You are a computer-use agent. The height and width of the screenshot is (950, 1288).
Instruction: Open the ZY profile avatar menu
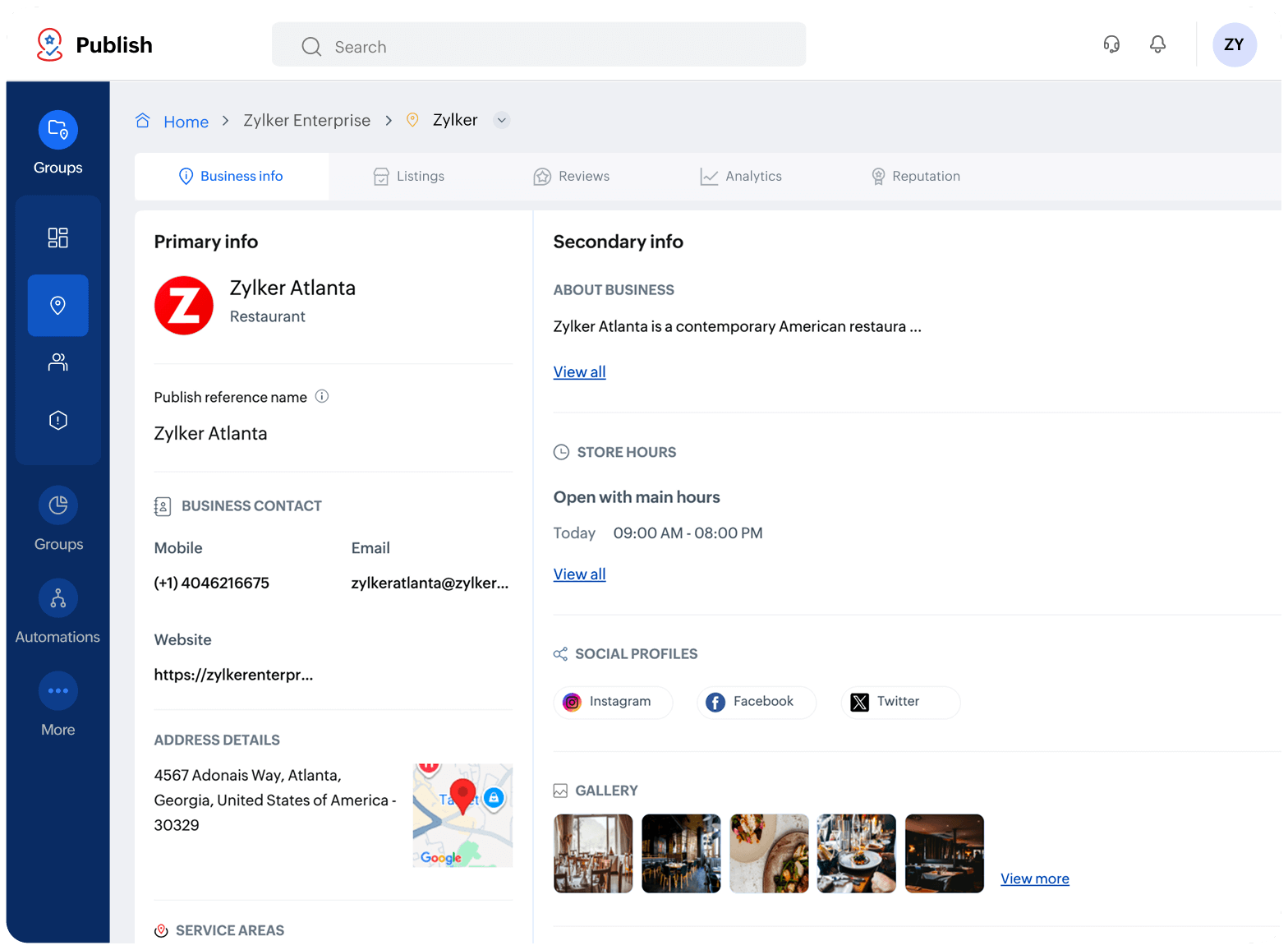[x=1234, y=45]
